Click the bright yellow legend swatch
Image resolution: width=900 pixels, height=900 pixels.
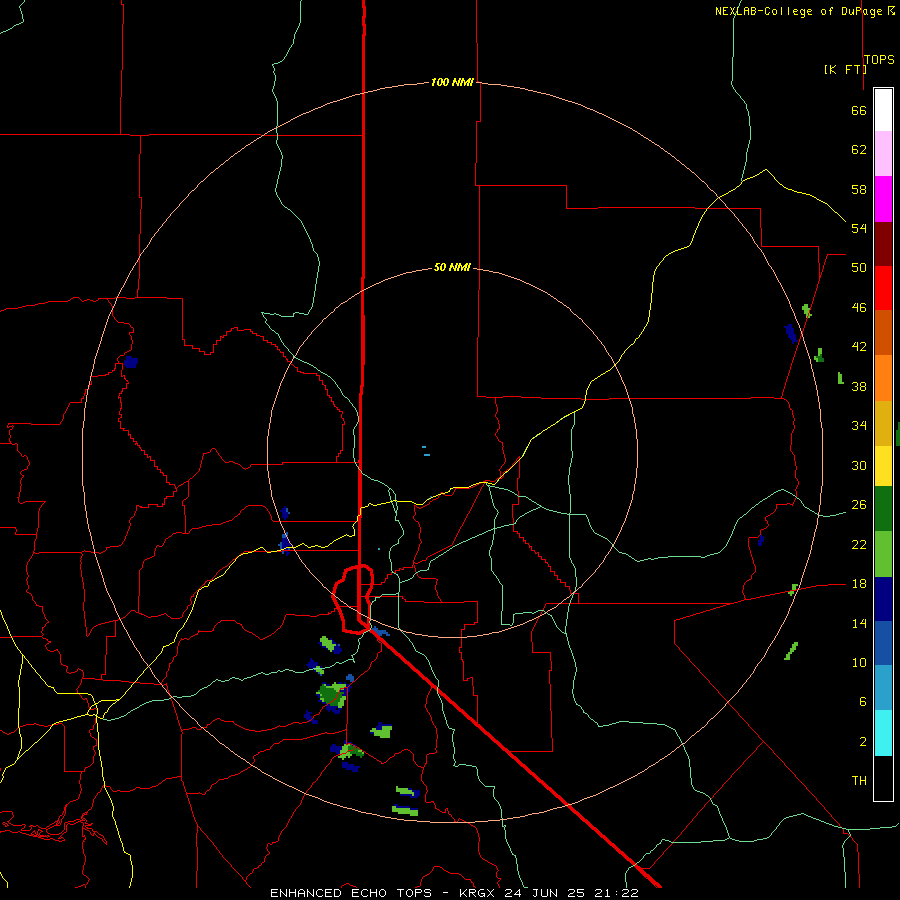883,466
